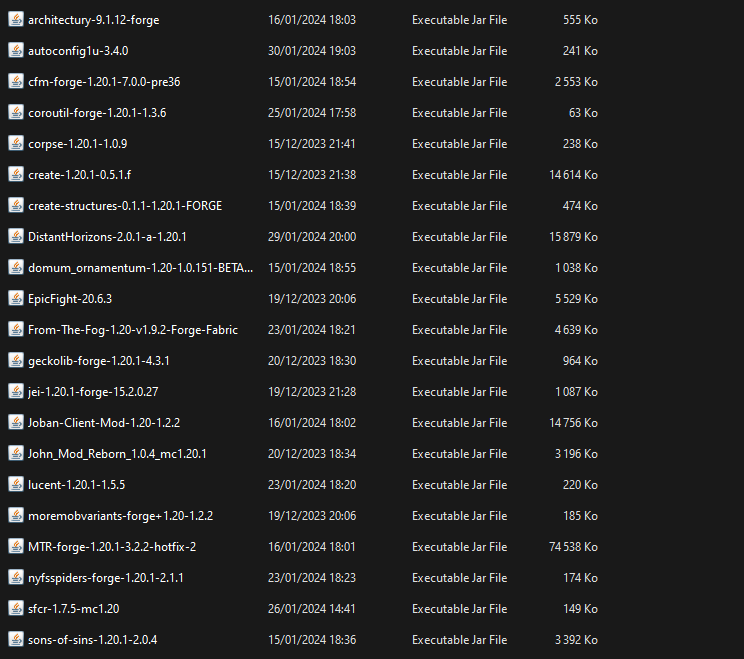This screenshot has height=659, width=744.
Task: Click the file name cfm-forge-1.20.1-7.0.0-pre36
Action: click(104, 82)
